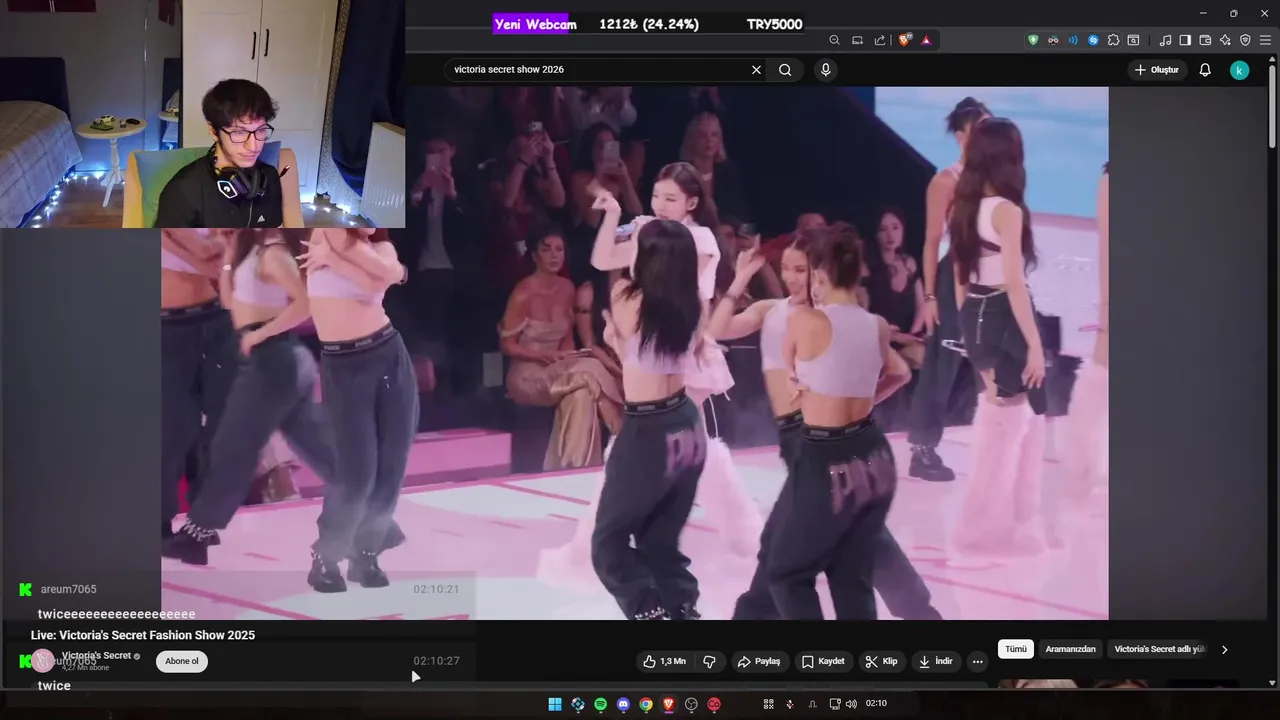Open the browser hamburger main menu
The image size is (1280, 720).
(1265, 40)
